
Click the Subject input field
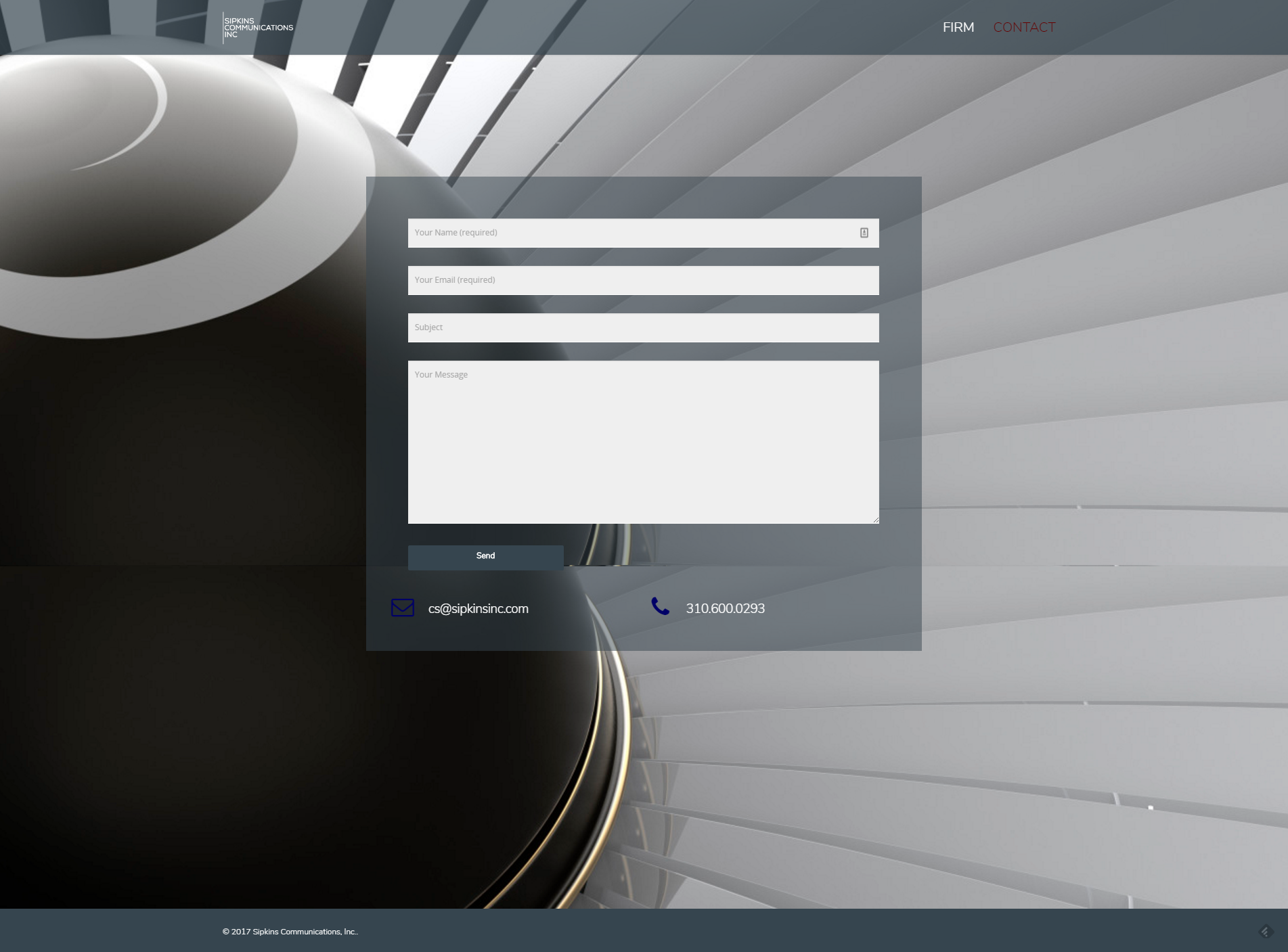(x=643, y=327)
